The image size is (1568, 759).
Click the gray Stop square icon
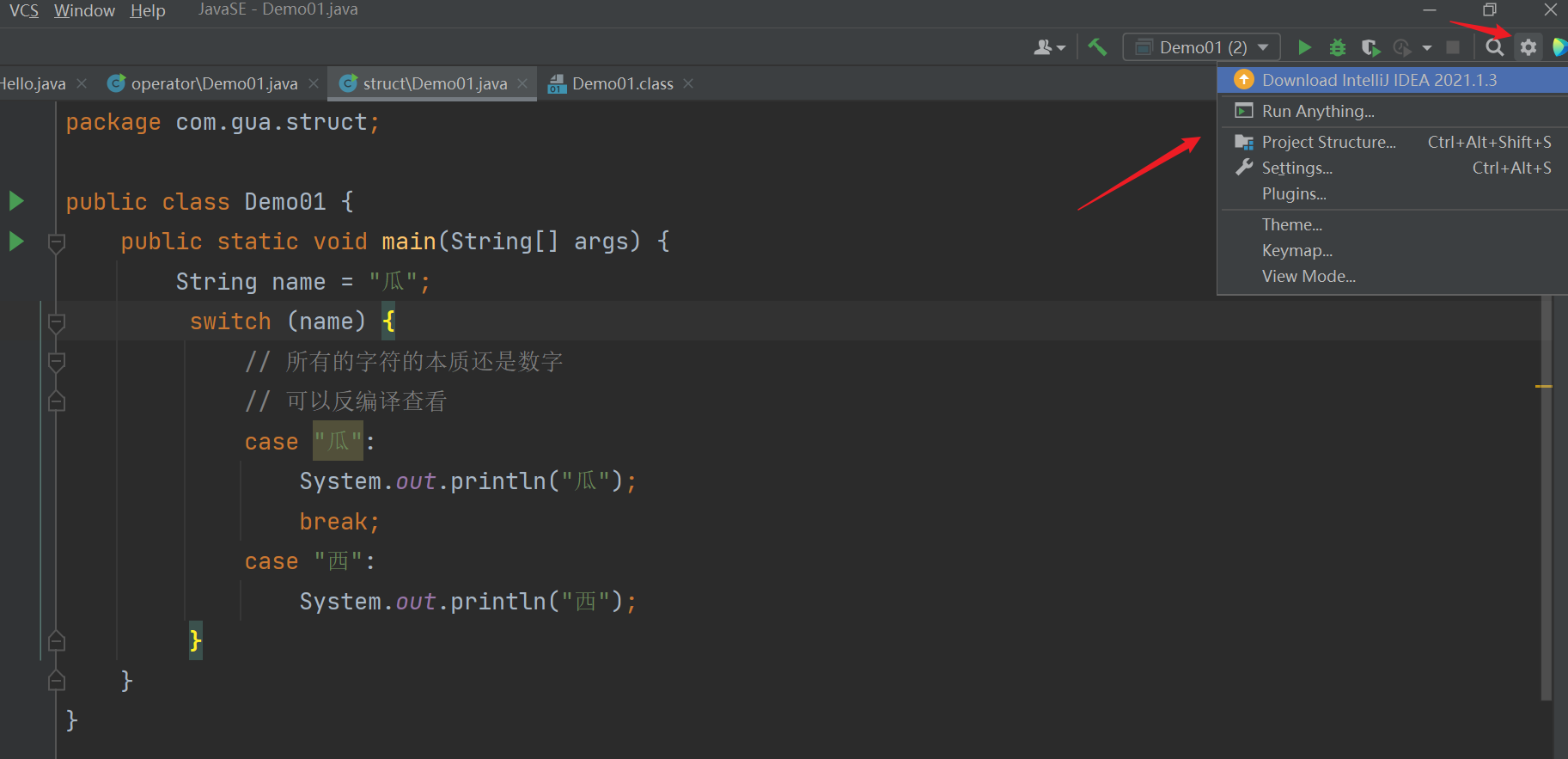coord(1453,47)
